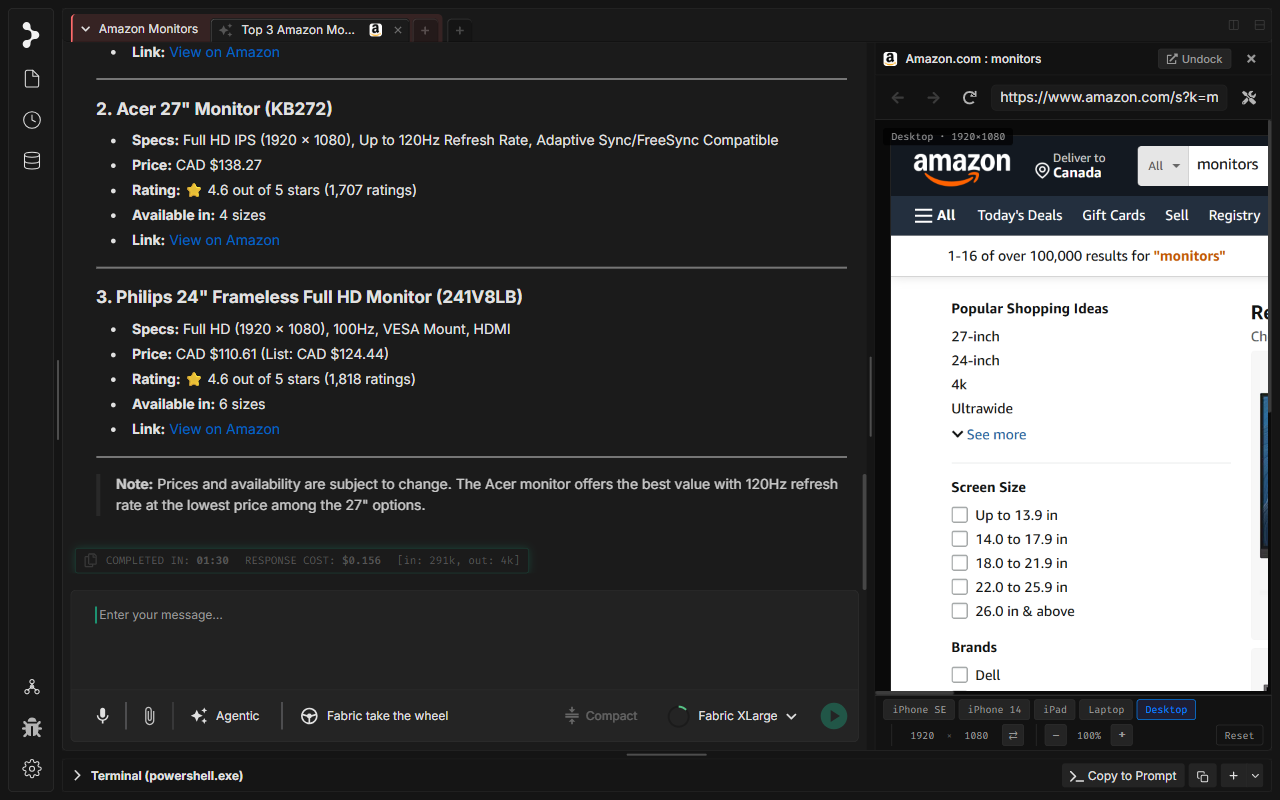Swap viewport width and height
1280x800 pixels.
[1013, 736]
